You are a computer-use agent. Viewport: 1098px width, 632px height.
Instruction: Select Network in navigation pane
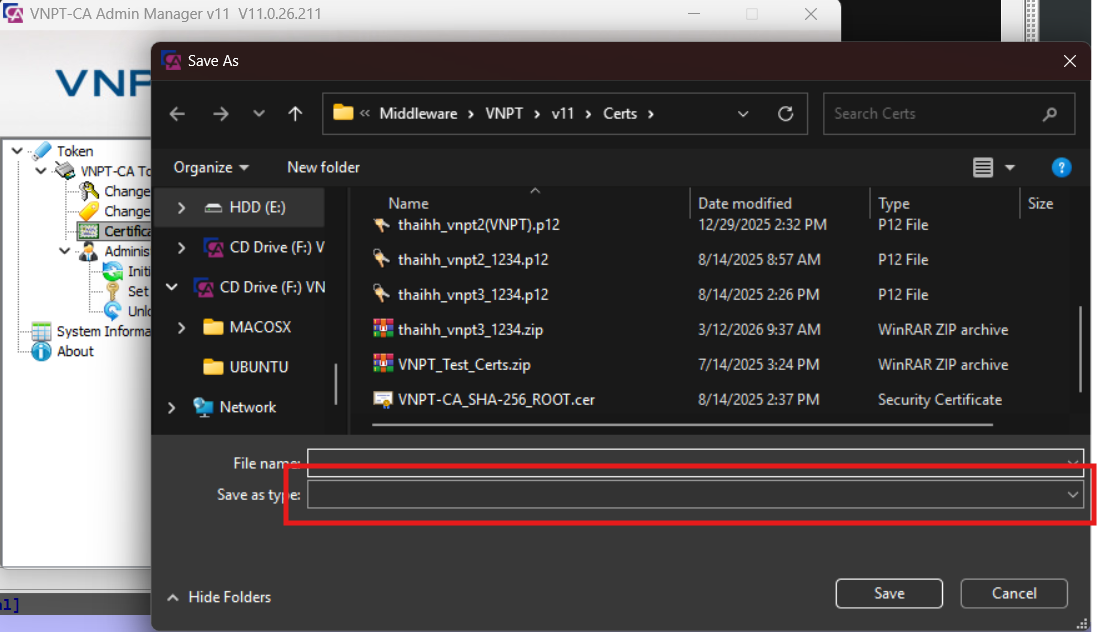247,407
